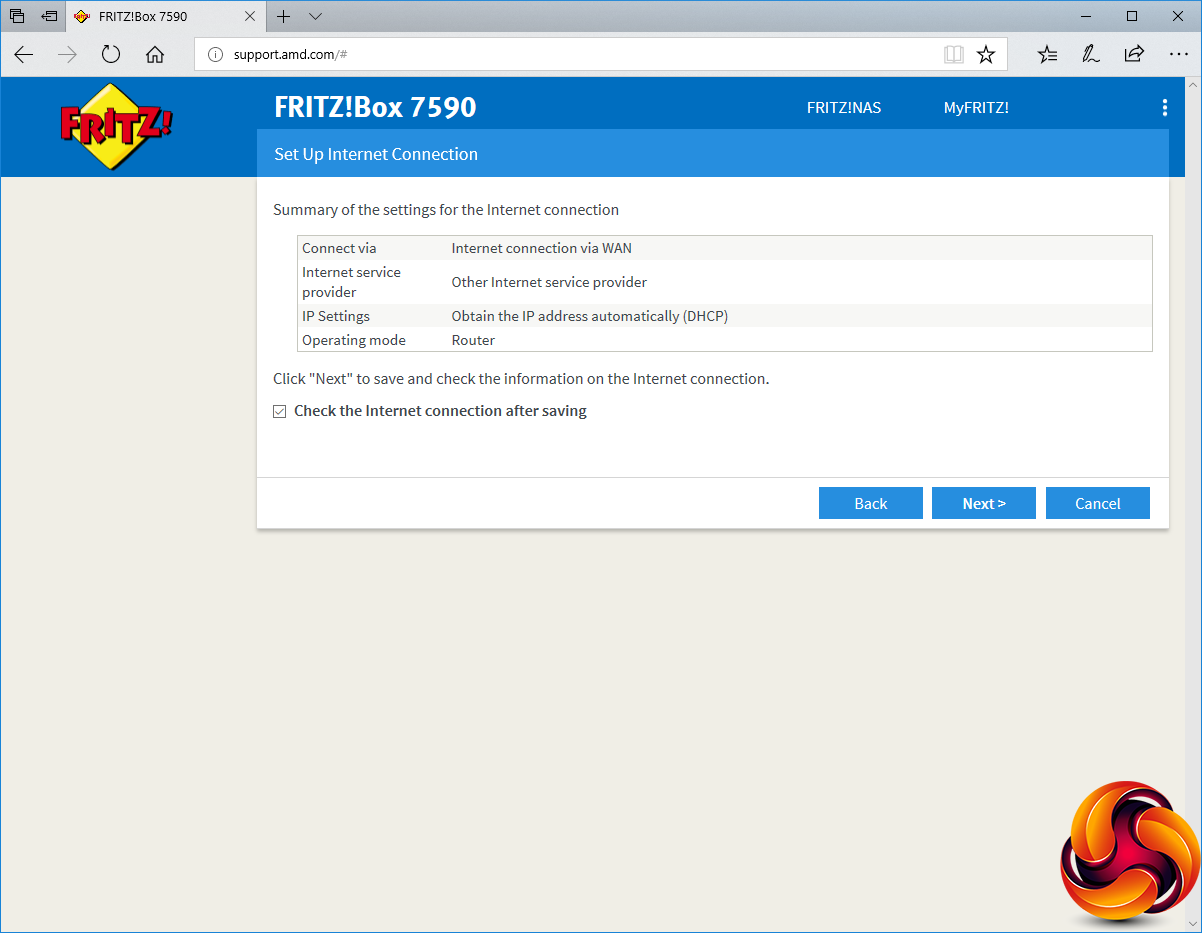Open Edge settings and more menu
Screen dimensions: 1202x933
[1178, 55]
